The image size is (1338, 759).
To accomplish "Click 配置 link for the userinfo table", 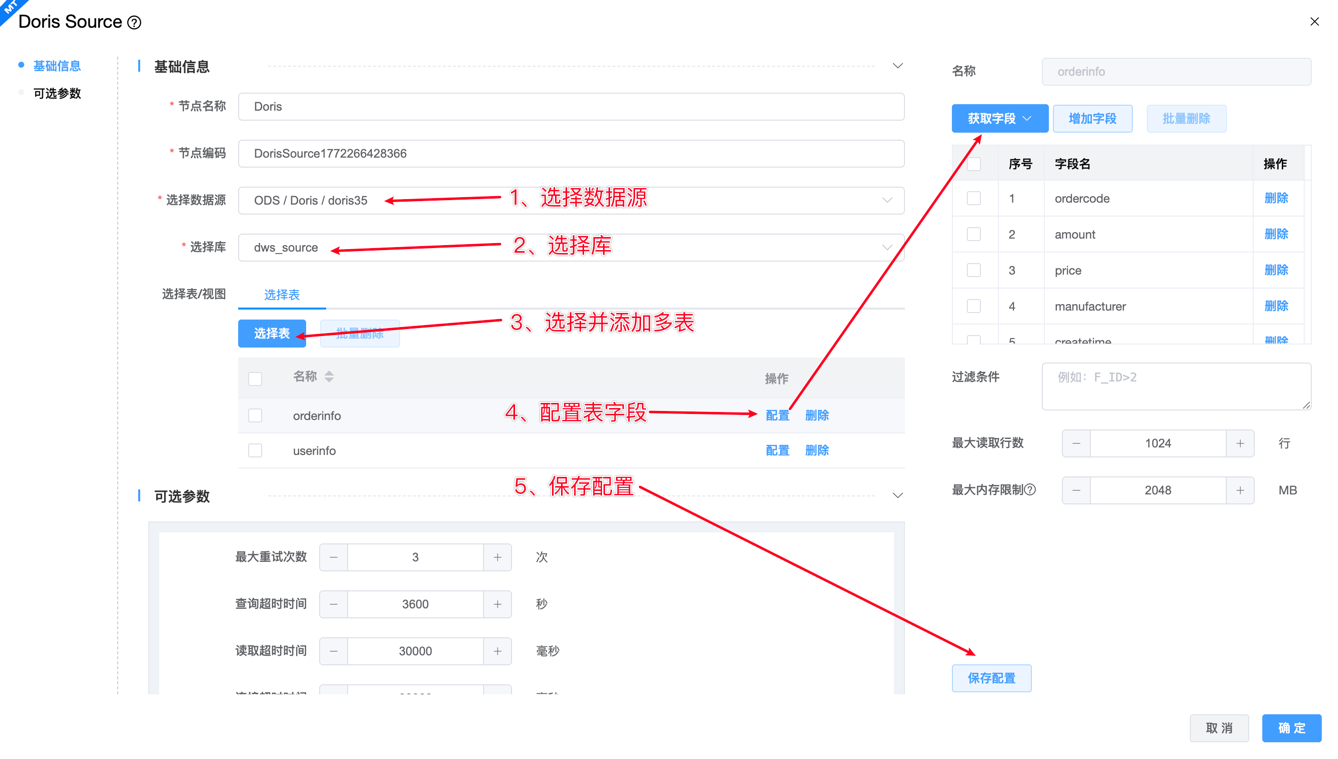I will click(x=777, y=451).
